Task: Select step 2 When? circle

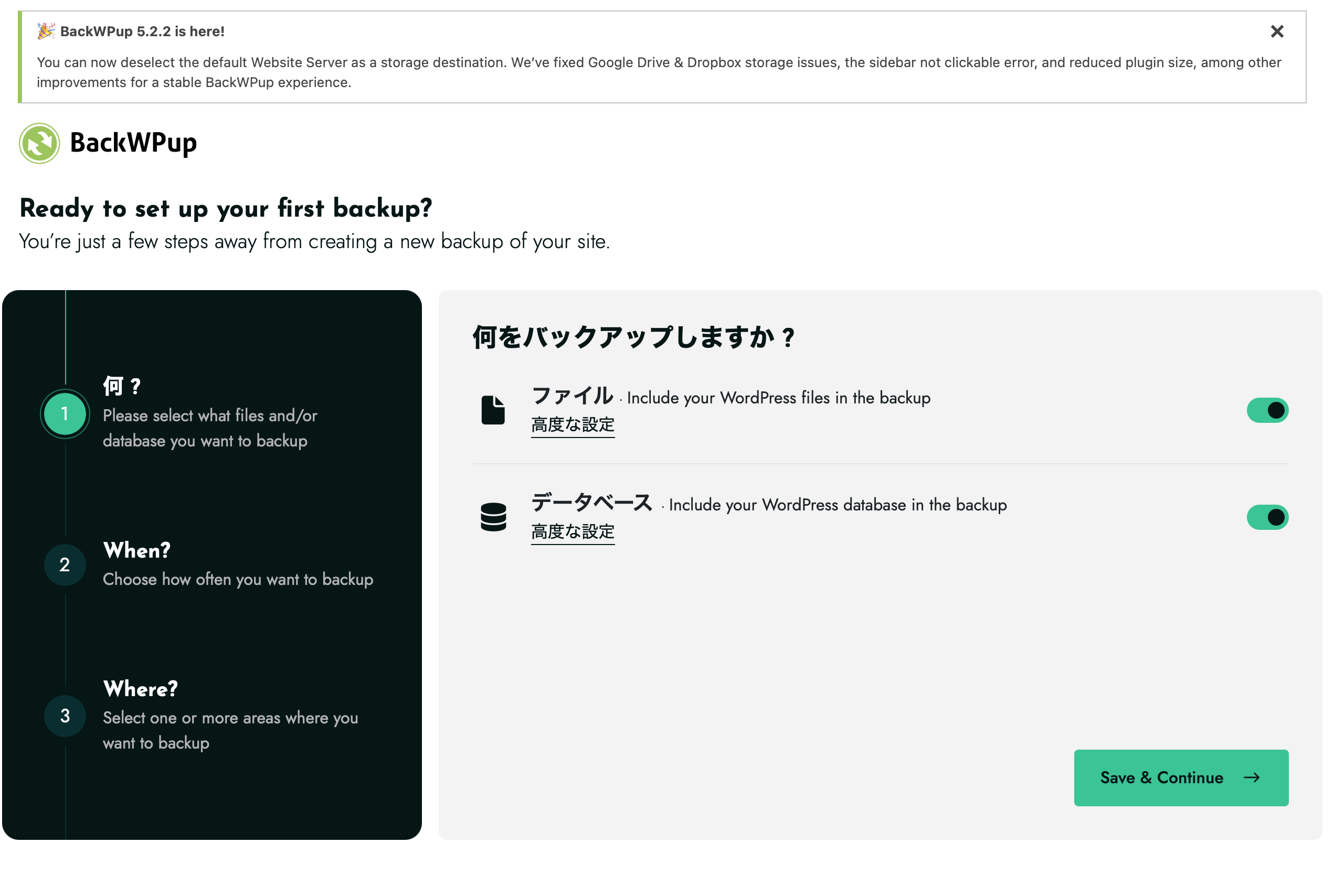Action: point(65,564)
